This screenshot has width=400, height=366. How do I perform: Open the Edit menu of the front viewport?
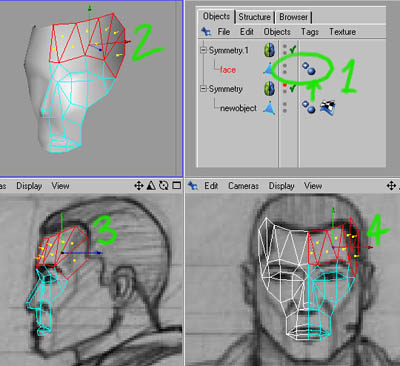(x=211, y=186)
